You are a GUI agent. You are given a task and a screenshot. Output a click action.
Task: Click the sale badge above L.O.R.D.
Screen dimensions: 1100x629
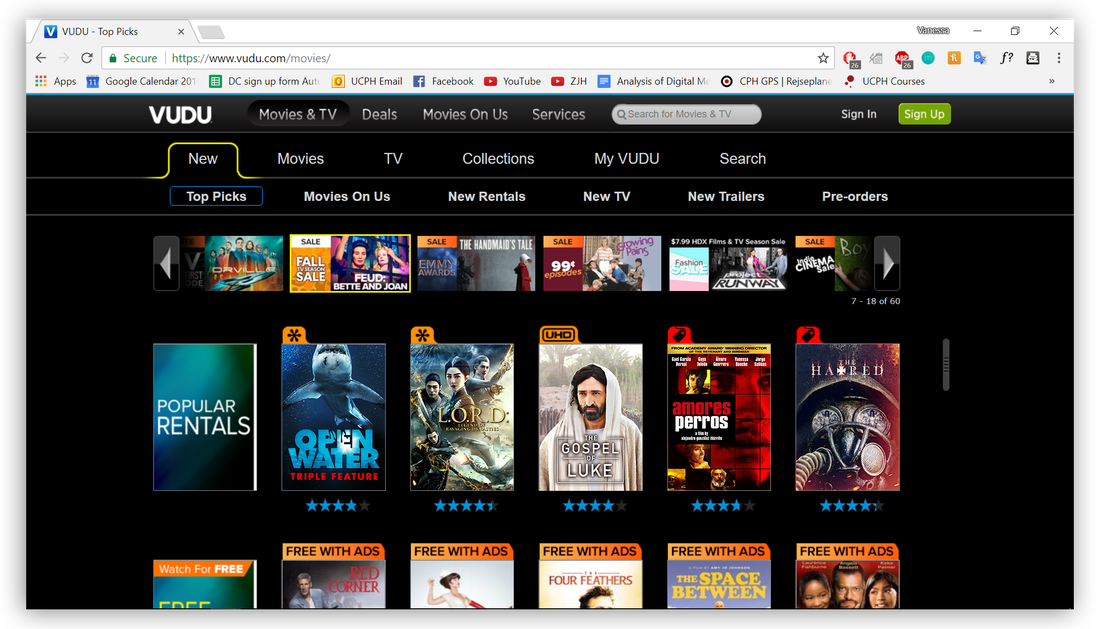[422, 334]
